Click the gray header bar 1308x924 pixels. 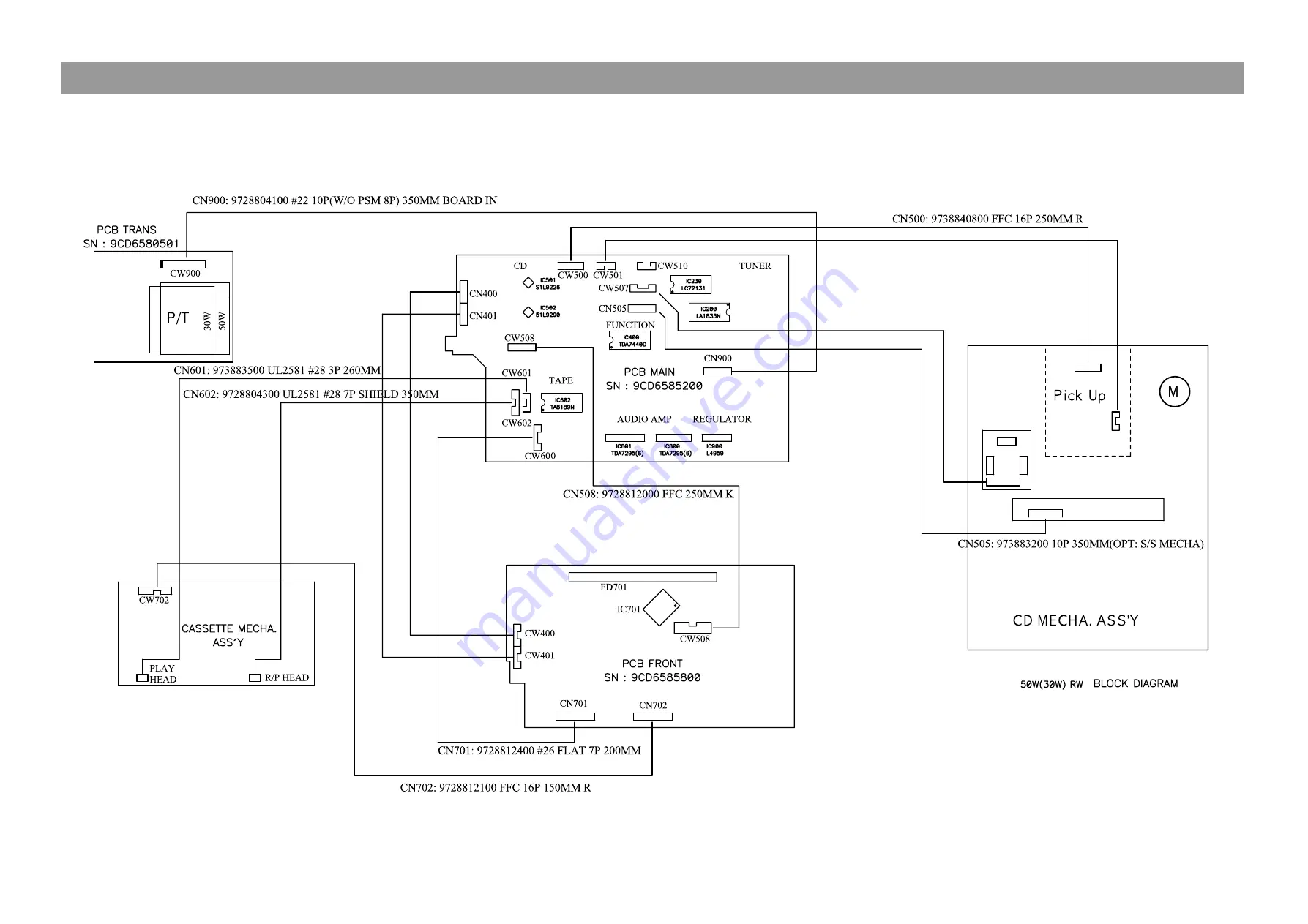[x=652, y=78]
